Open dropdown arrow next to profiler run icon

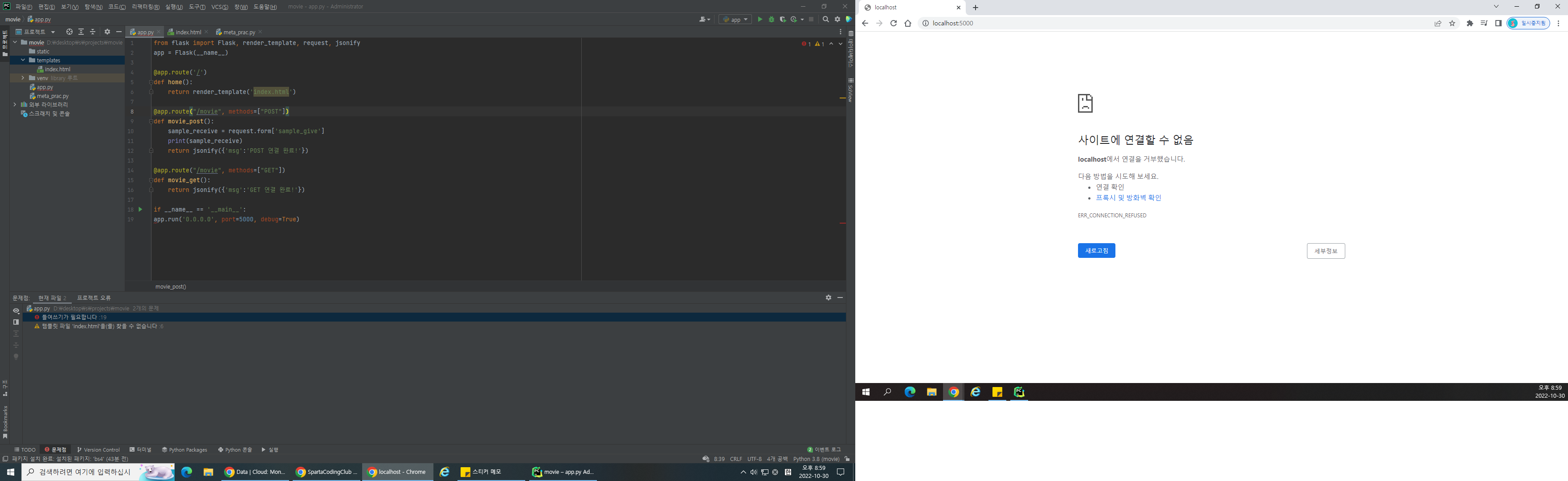(x=802, y=20)
